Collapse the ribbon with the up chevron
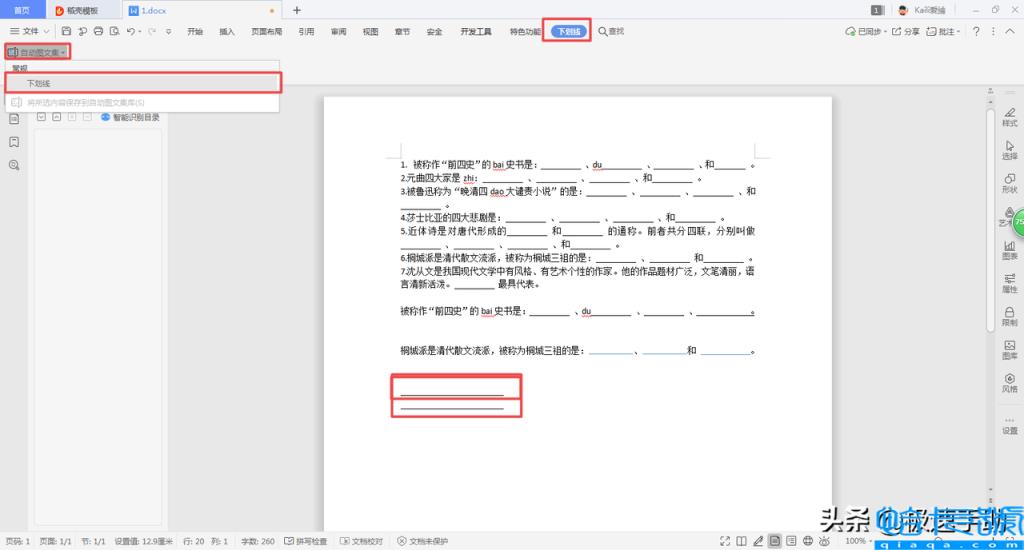 1010,31
